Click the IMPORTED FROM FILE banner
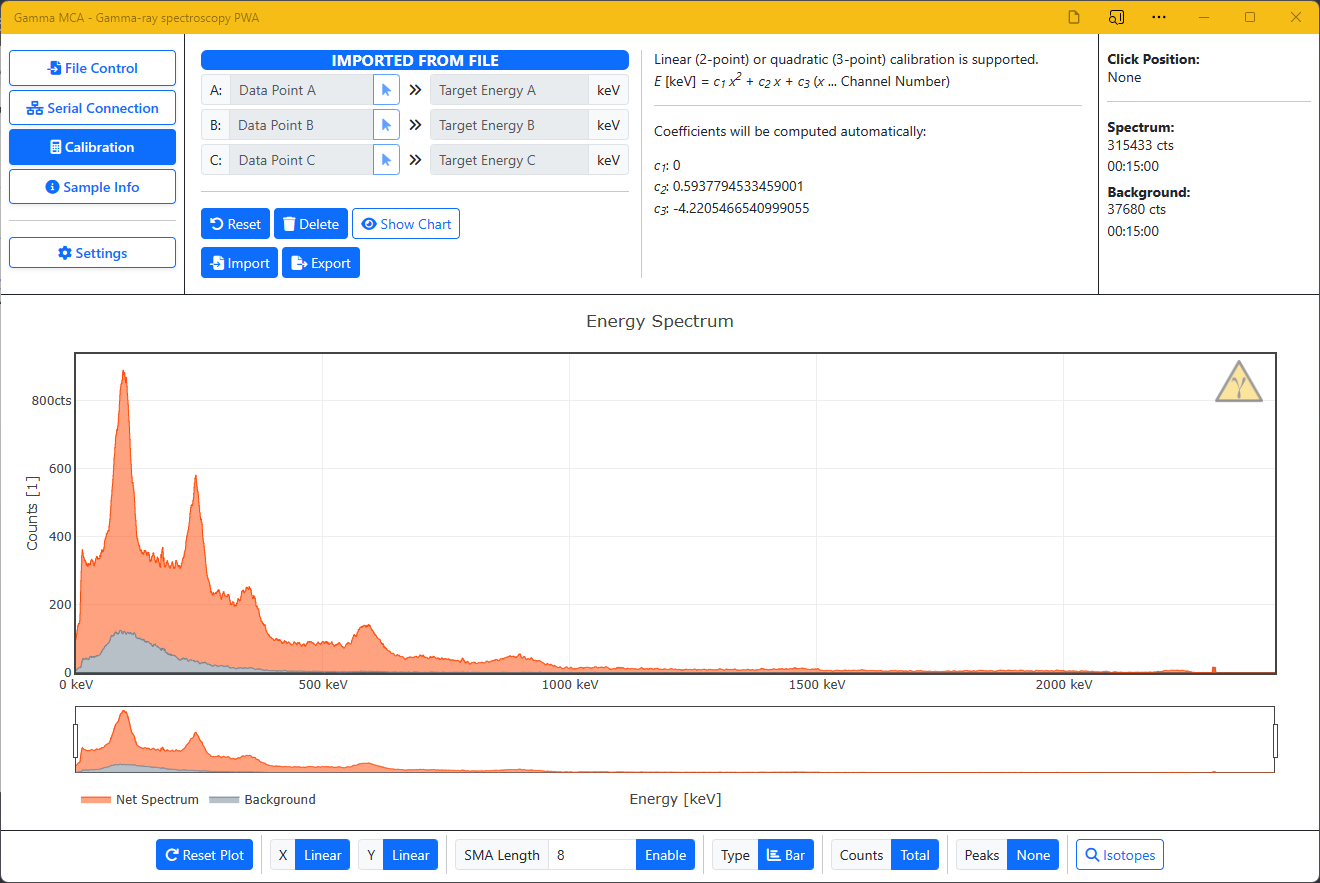1320x883 pixels. coord(415,60)
